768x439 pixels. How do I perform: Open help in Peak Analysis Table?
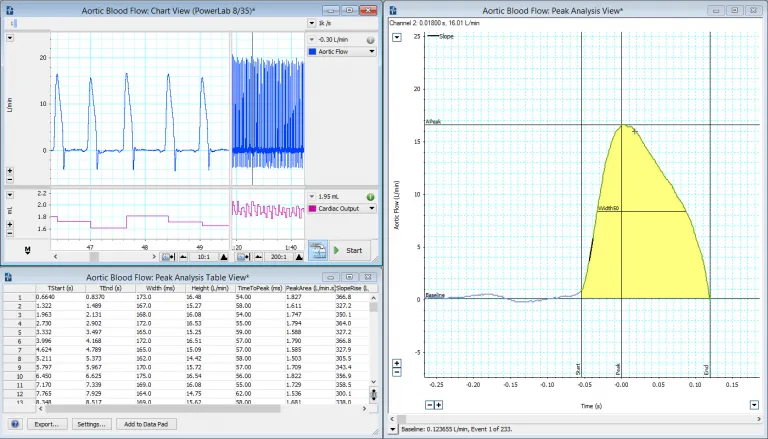(x=14, y=425)
